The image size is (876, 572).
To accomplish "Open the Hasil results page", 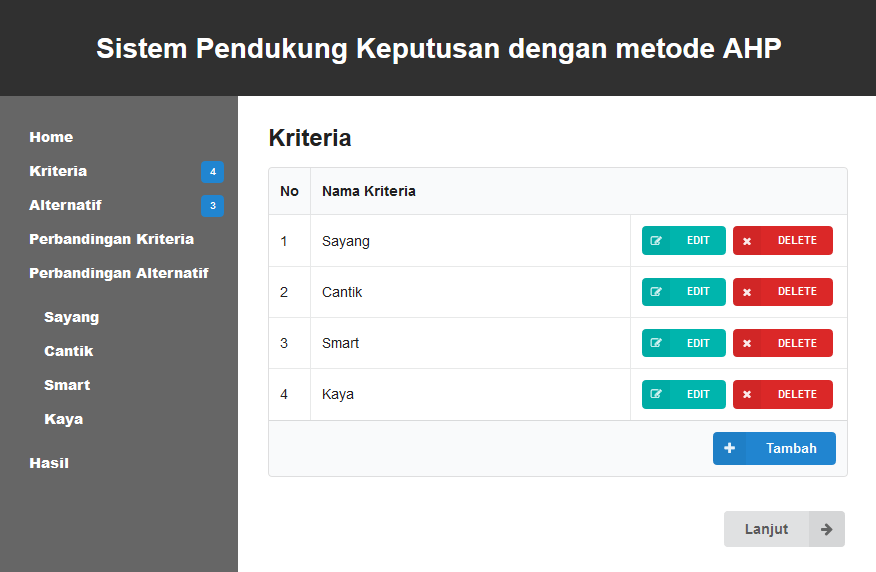I will [x=49, y=463].
